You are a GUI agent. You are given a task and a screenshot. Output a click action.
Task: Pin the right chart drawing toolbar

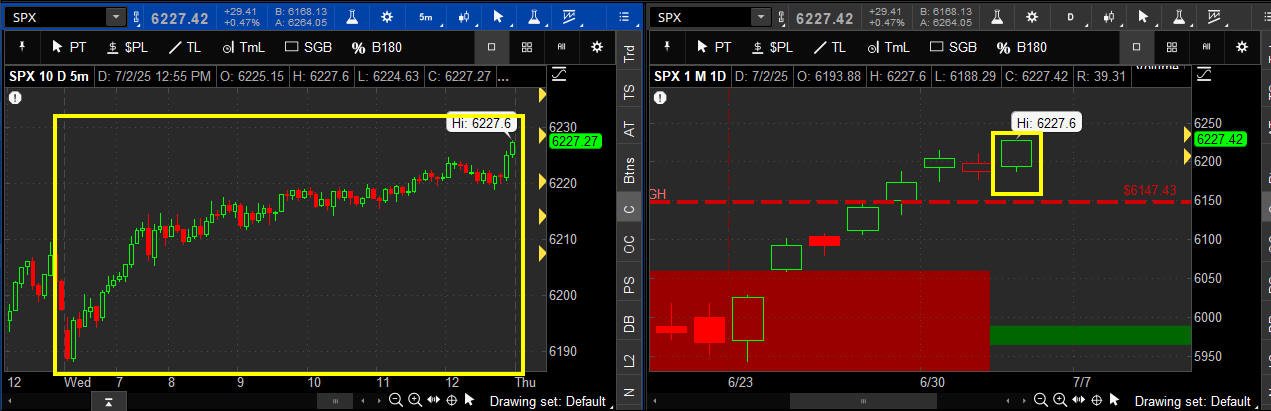click(668, 47)
